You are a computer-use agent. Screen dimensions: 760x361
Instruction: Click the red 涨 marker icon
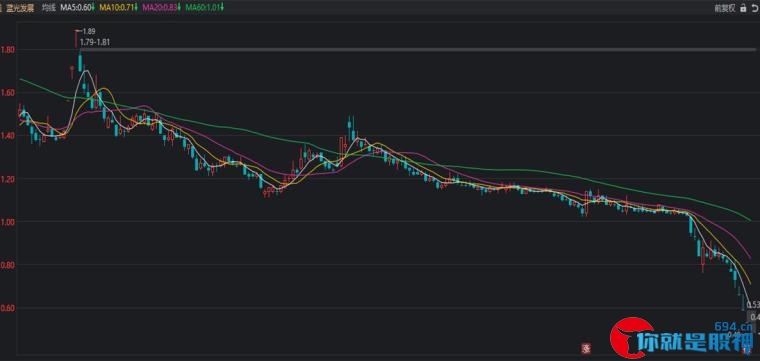587,347
